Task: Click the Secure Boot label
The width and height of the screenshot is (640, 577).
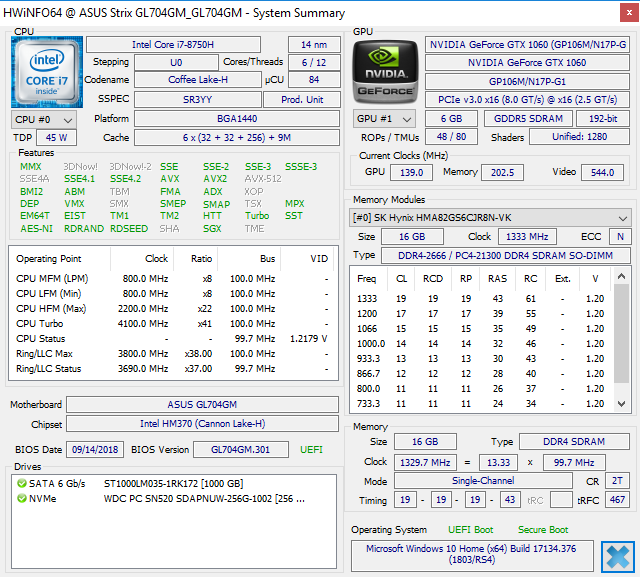Action: 543,530
